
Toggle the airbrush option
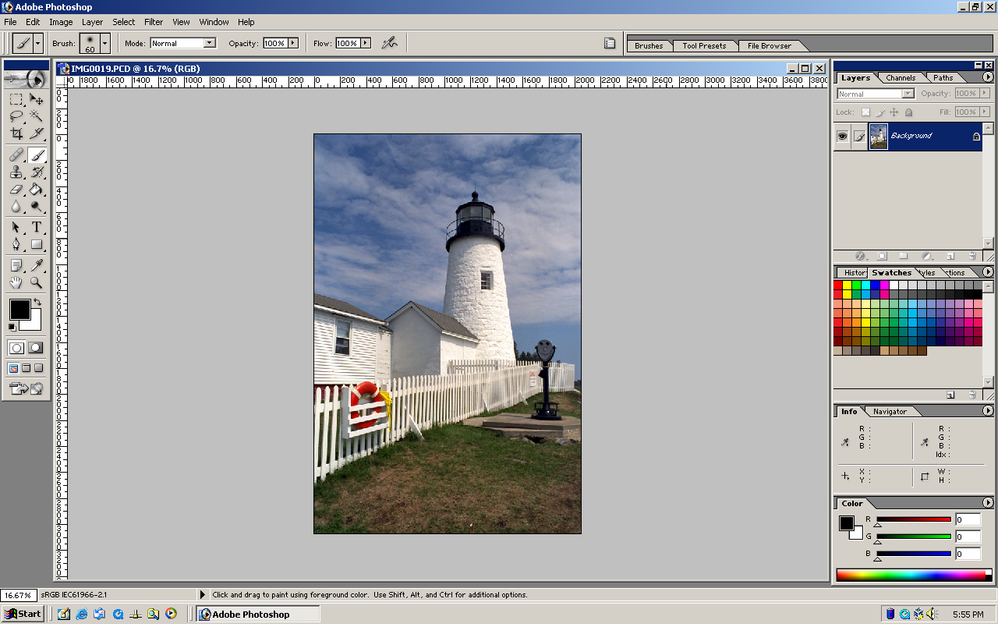(390, 43)
